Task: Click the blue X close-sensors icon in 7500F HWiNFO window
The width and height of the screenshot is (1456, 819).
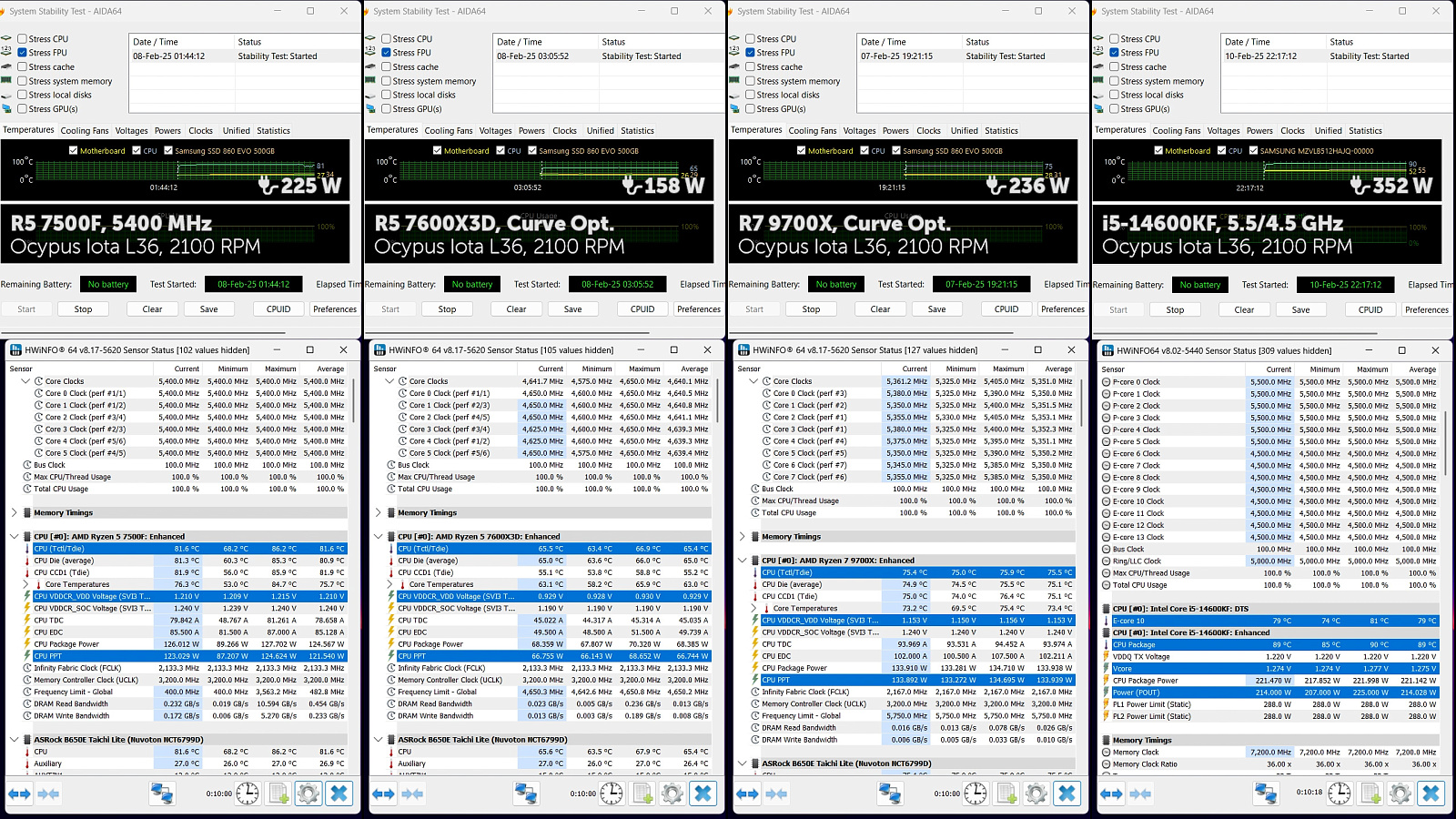Action: point(339,794)
